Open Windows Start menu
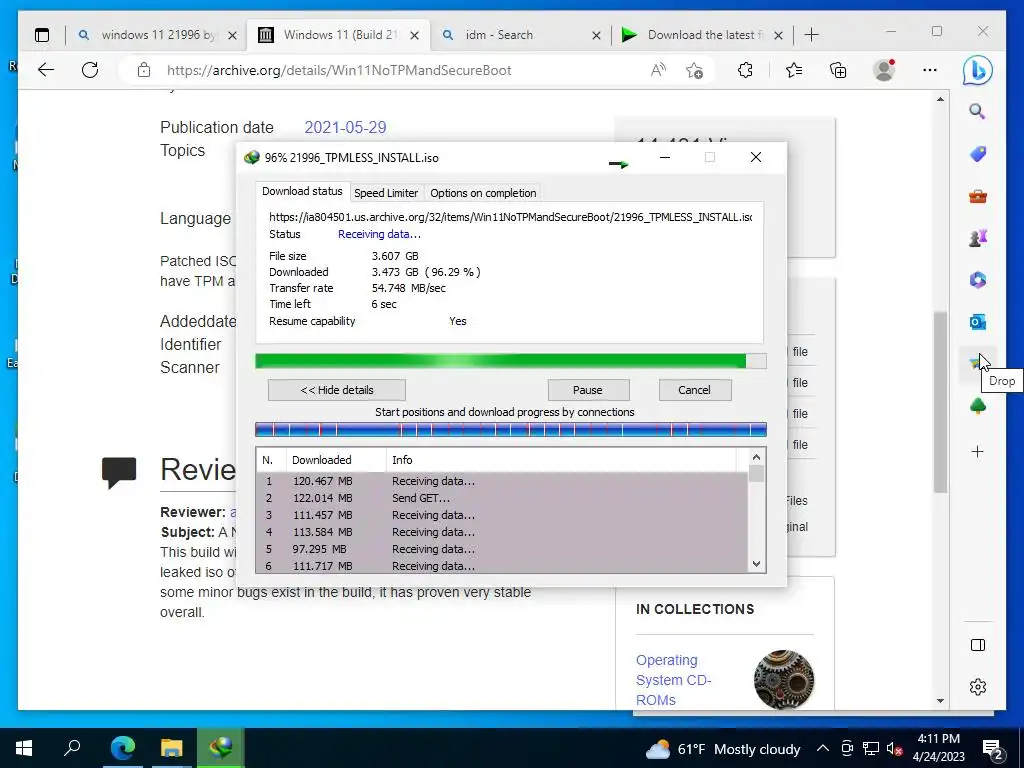1024x768 pixels. click(24, 748)
